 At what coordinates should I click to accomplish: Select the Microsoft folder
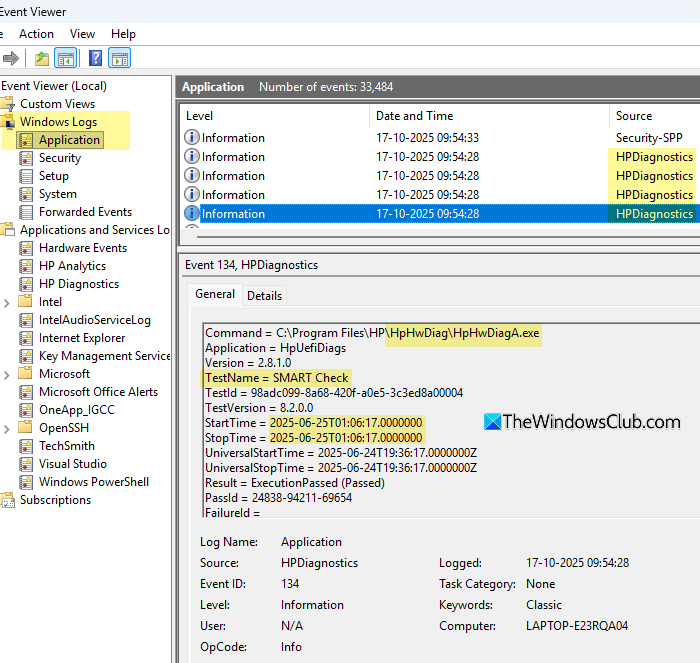(x=64, y=374)
